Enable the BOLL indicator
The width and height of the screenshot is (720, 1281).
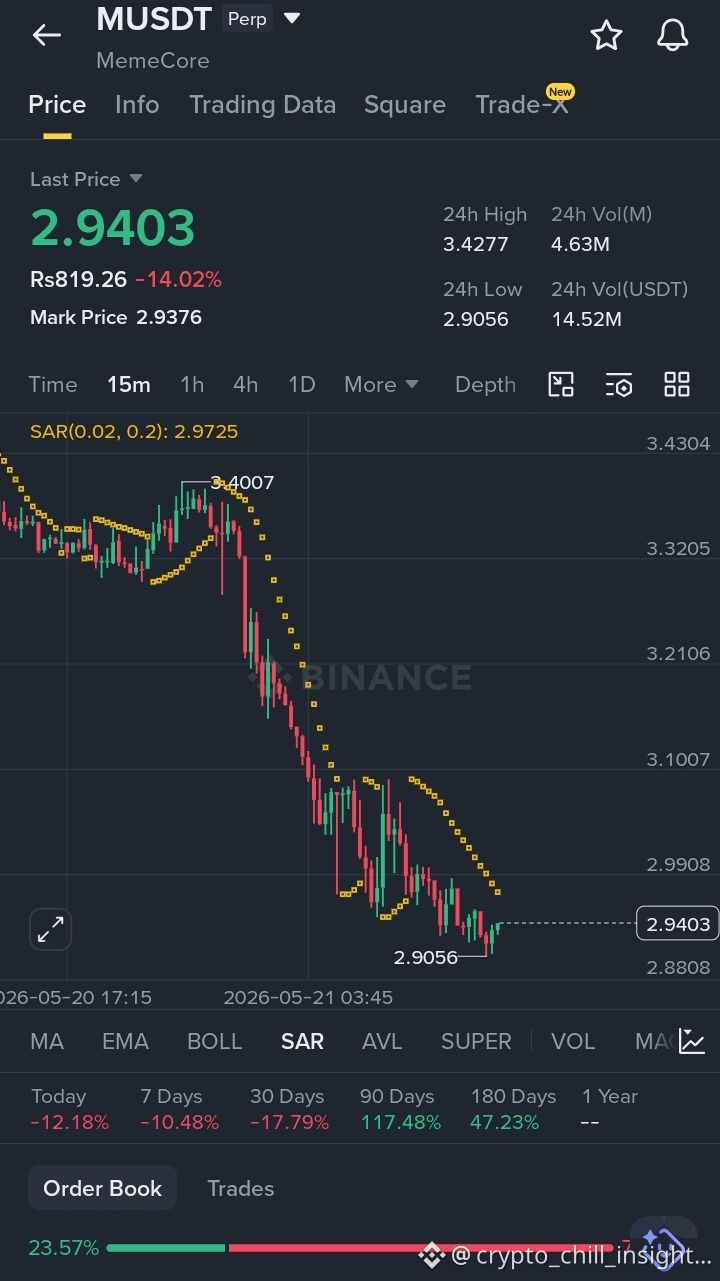pyautogui.click(x=215, y=1041)
